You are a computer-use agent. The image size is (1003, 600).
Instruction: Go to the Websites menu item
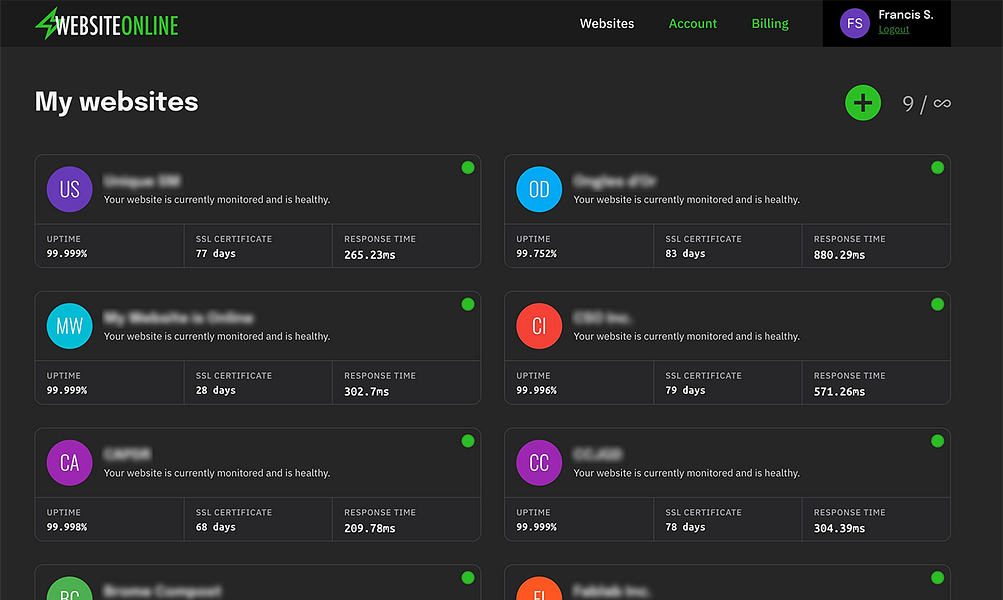pos(607,24)
